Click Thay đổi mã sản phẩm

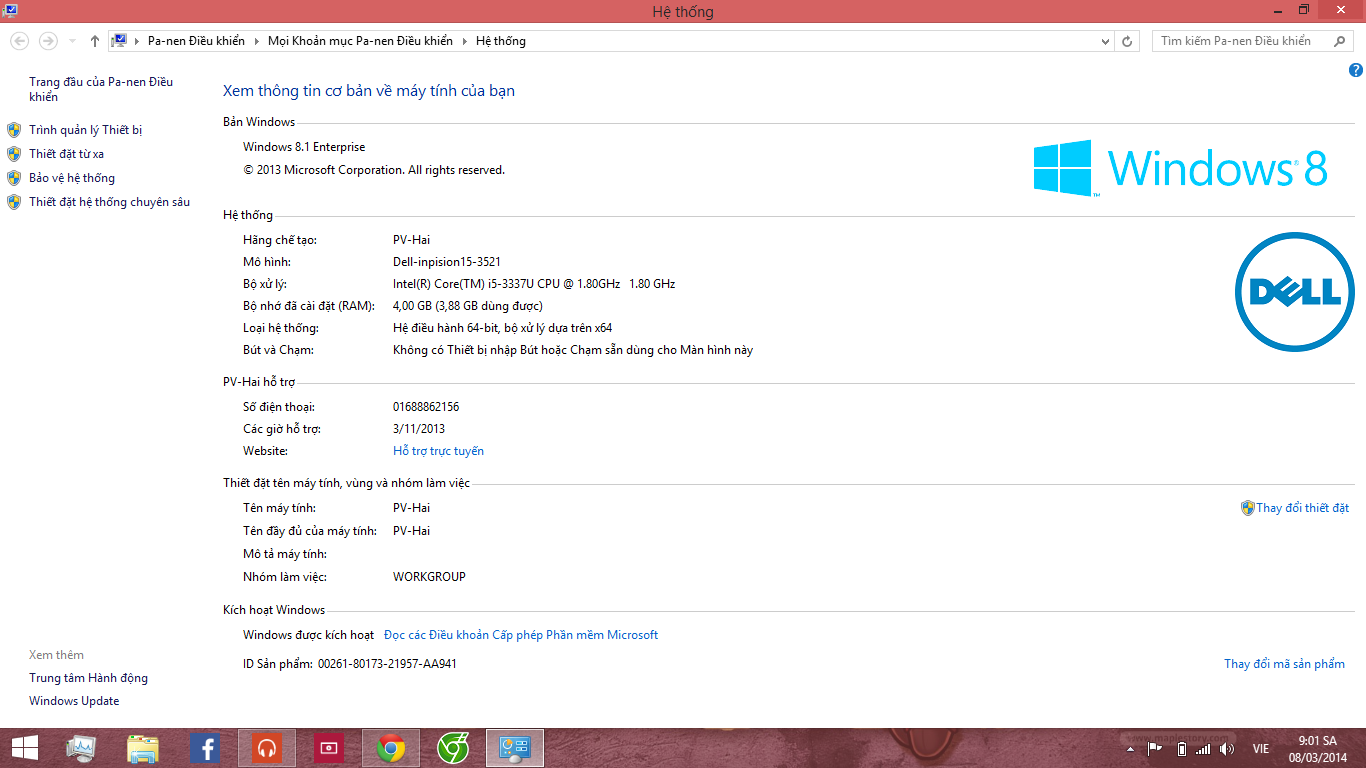point(1284,664)
